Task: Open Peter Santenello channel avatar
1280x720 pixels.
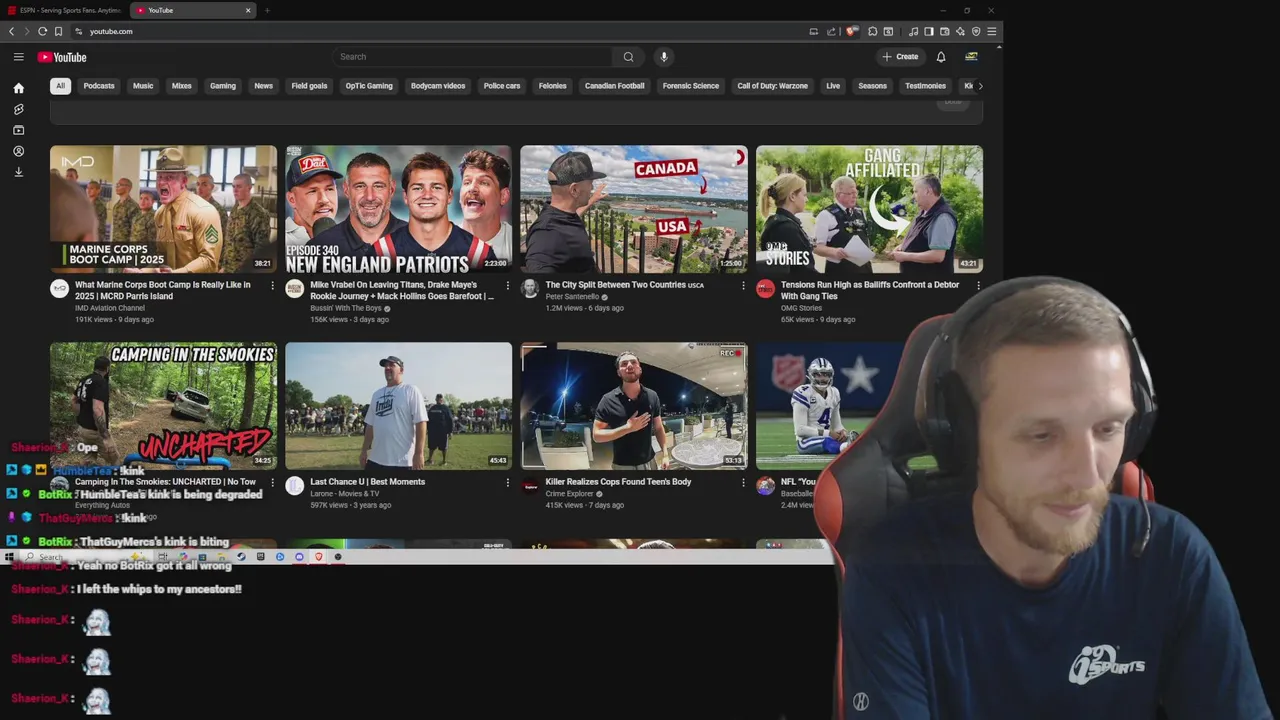Action: pyautogui.click(x=530, y=289)
